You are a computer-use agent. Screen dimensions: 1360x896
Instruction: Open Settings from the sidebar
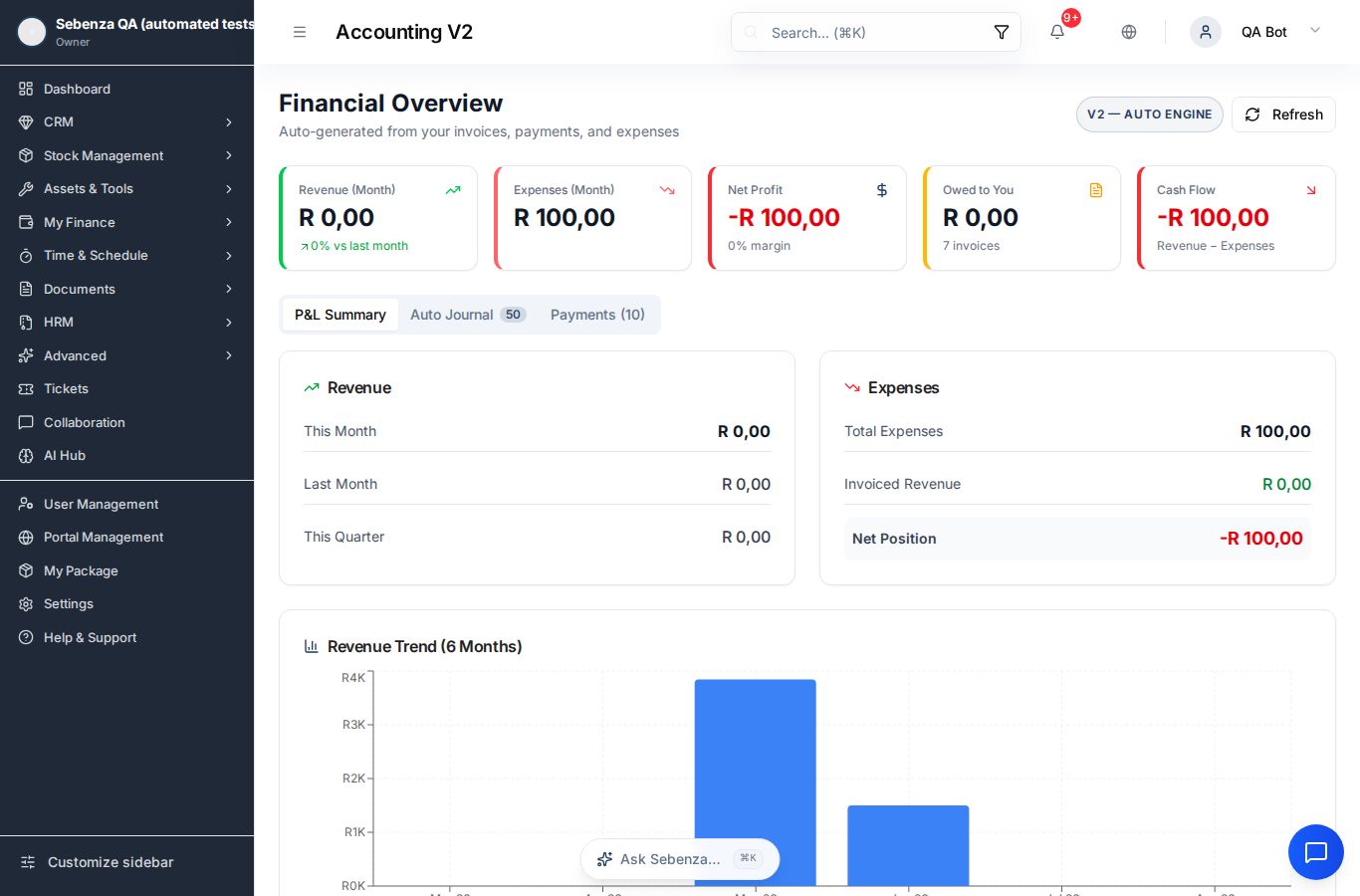point(126,603)
